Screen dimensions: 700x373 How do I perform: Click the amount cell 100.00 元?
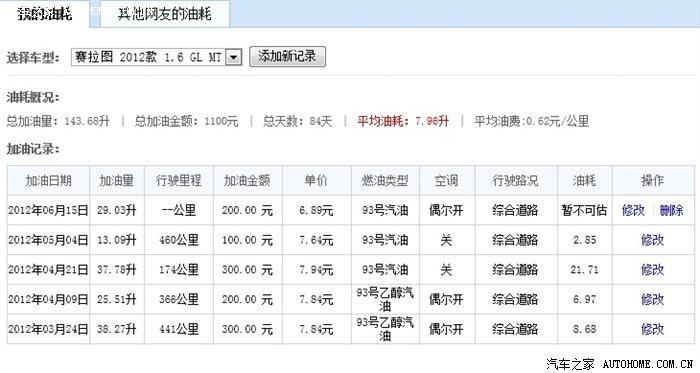coord(247,240)
